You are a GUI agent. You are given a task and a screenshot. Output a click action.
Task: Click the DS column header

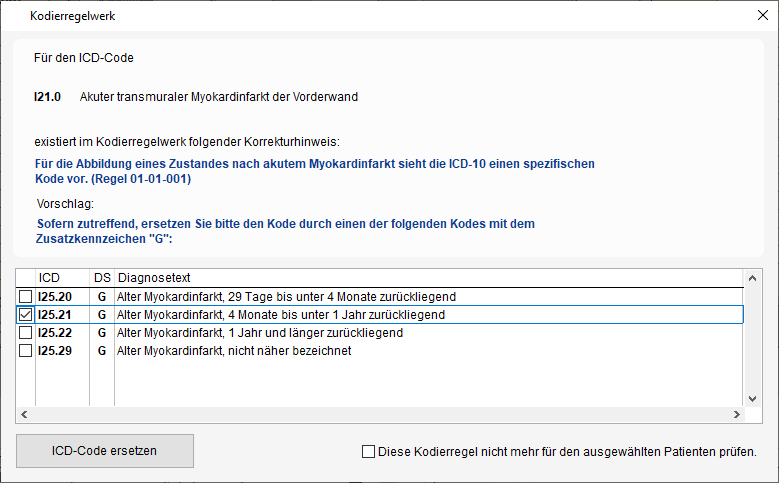tap(102, 278)
